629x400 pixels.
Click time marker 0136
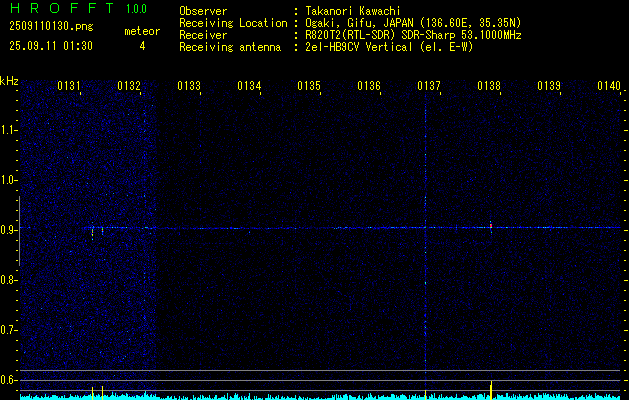(369, 86)
